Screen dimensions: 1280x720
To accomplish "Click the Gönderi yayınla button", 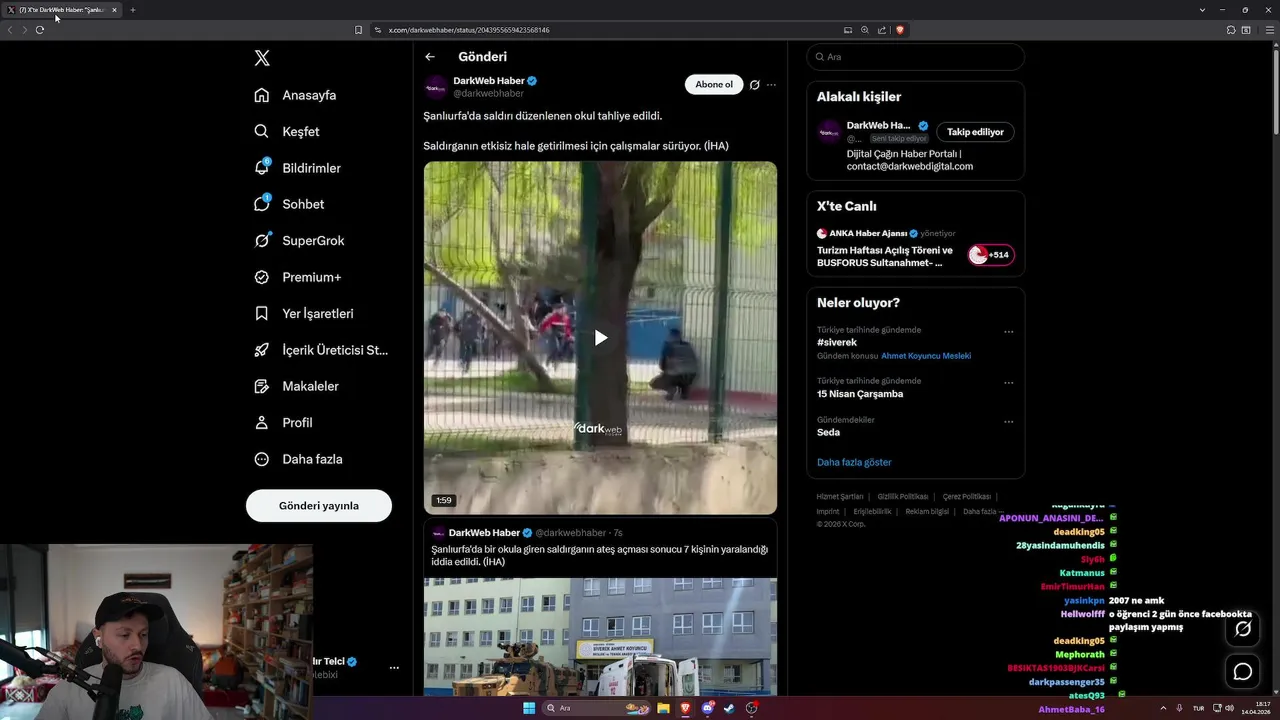I will pos(319,506).
